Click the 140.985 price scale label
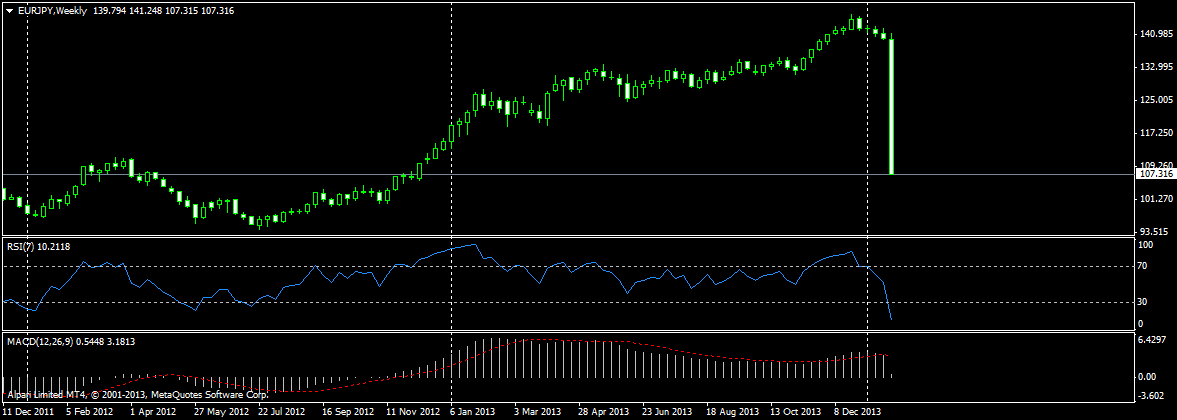1177x420 pixels. point(1155,34)
